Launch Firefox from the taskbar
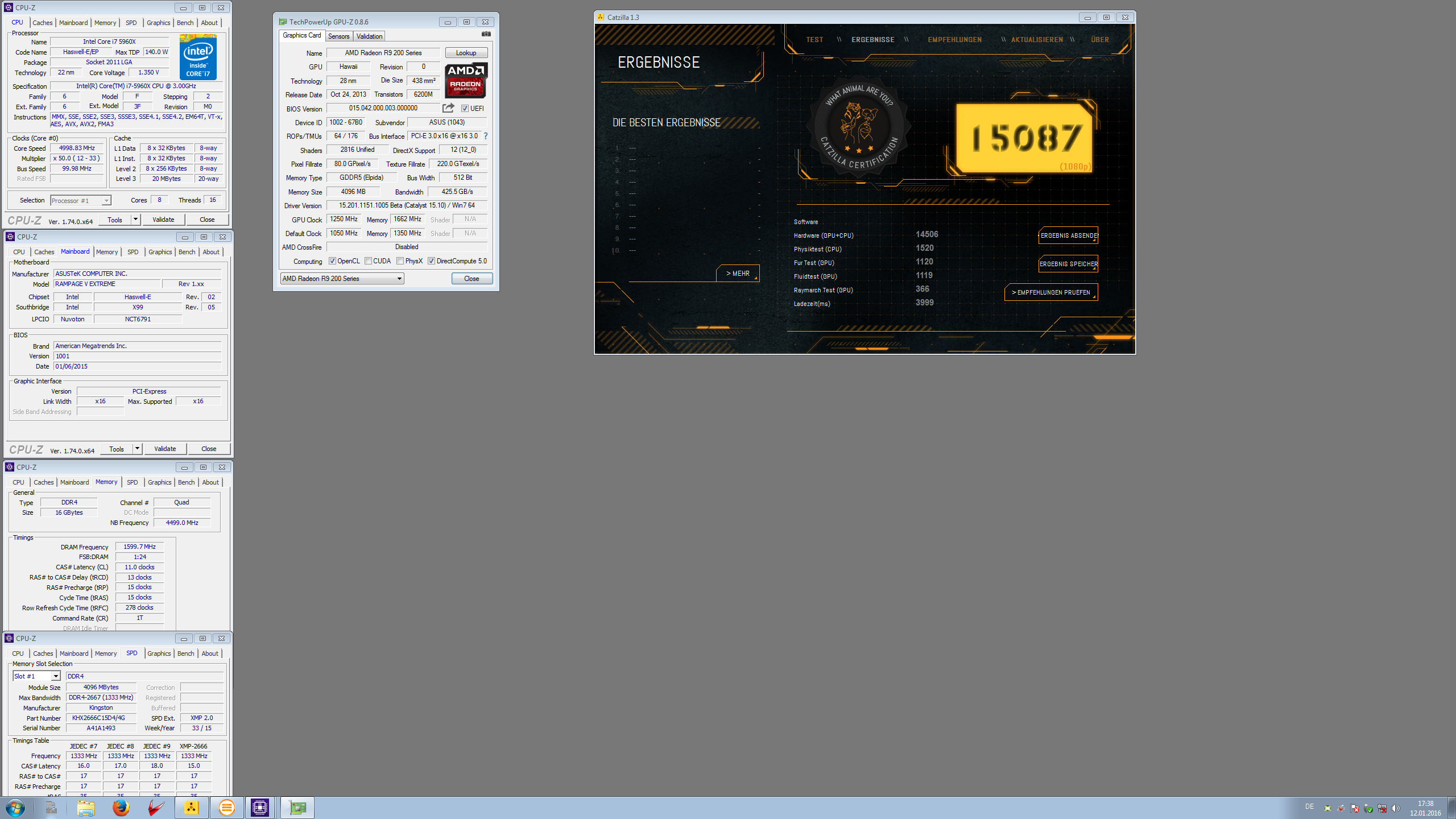 pyautogui.click(x=121, y=808)
